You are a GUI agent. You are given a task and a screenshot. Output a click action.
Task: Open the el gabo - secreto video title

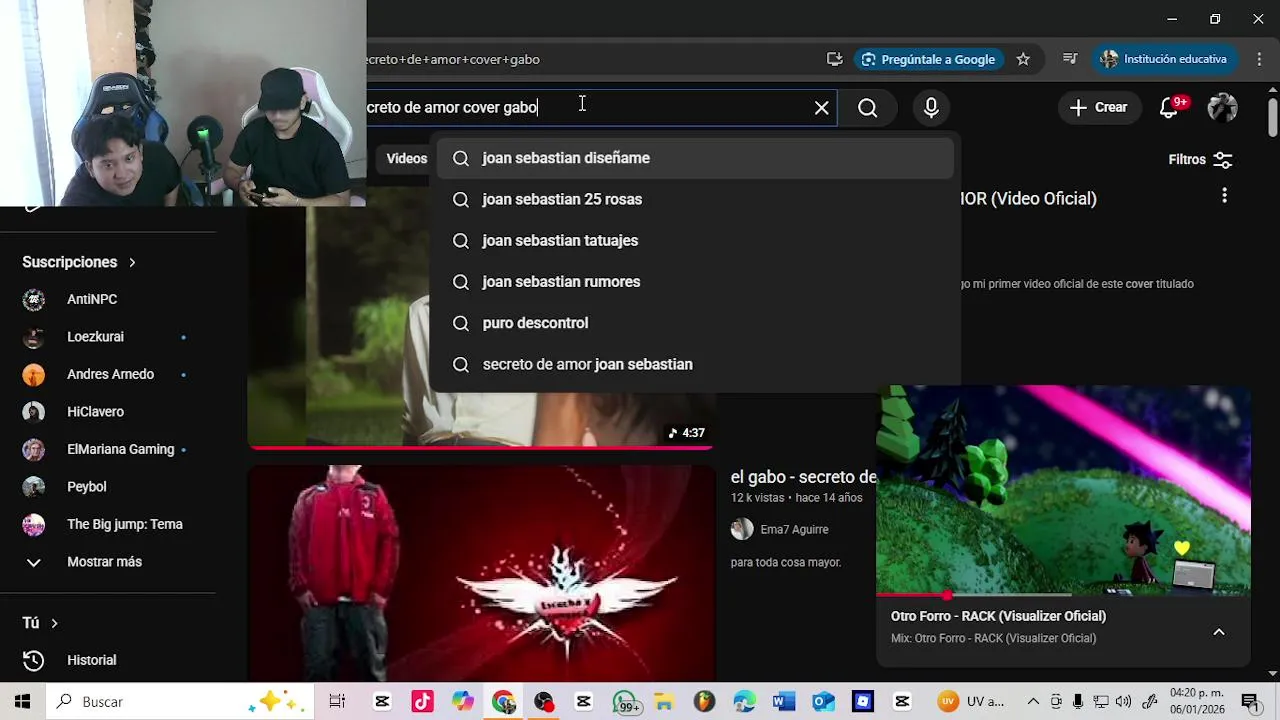click(803, 477)
